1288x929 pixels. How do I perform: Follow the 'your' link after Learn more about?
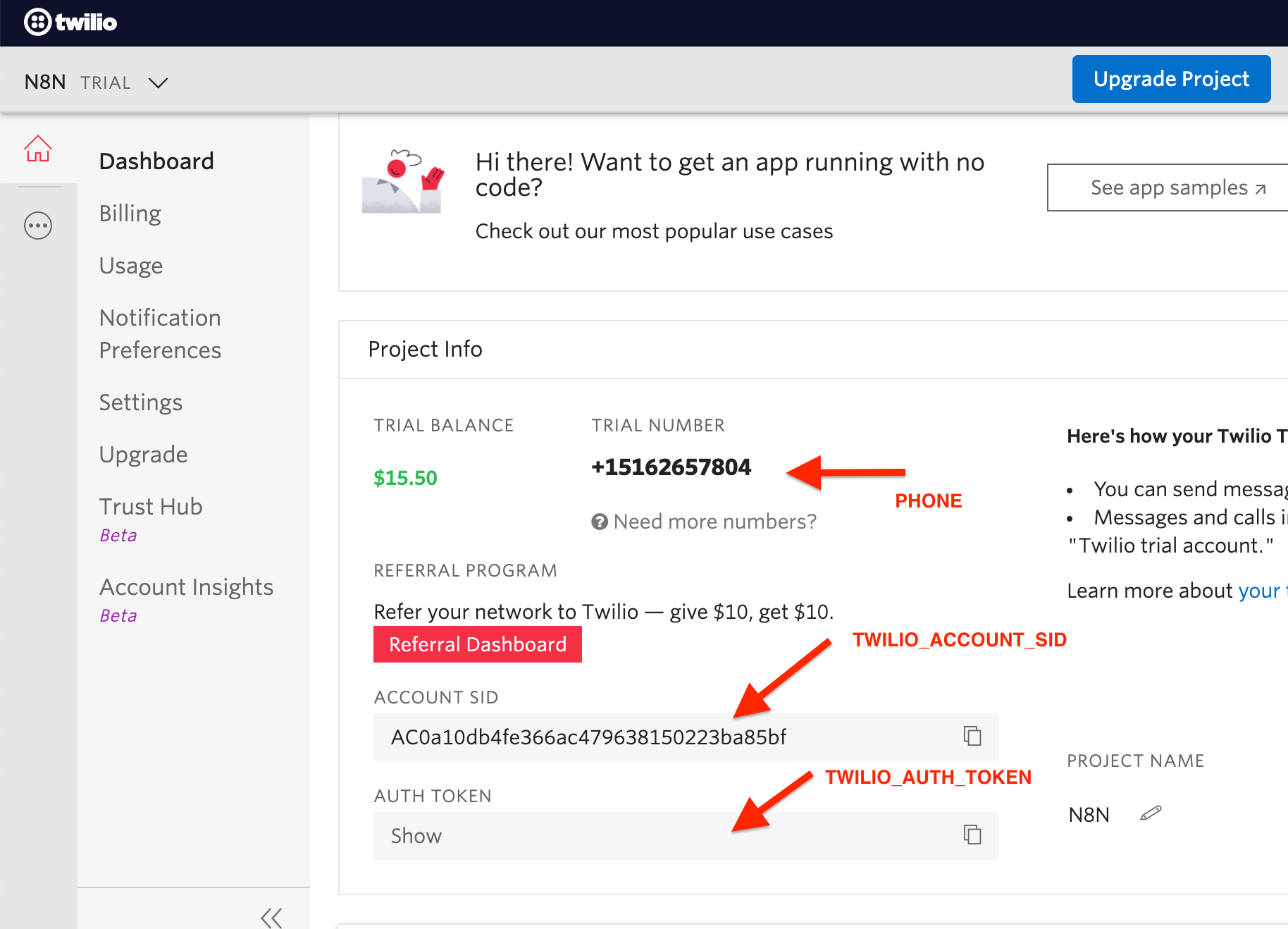[1260, 591]
